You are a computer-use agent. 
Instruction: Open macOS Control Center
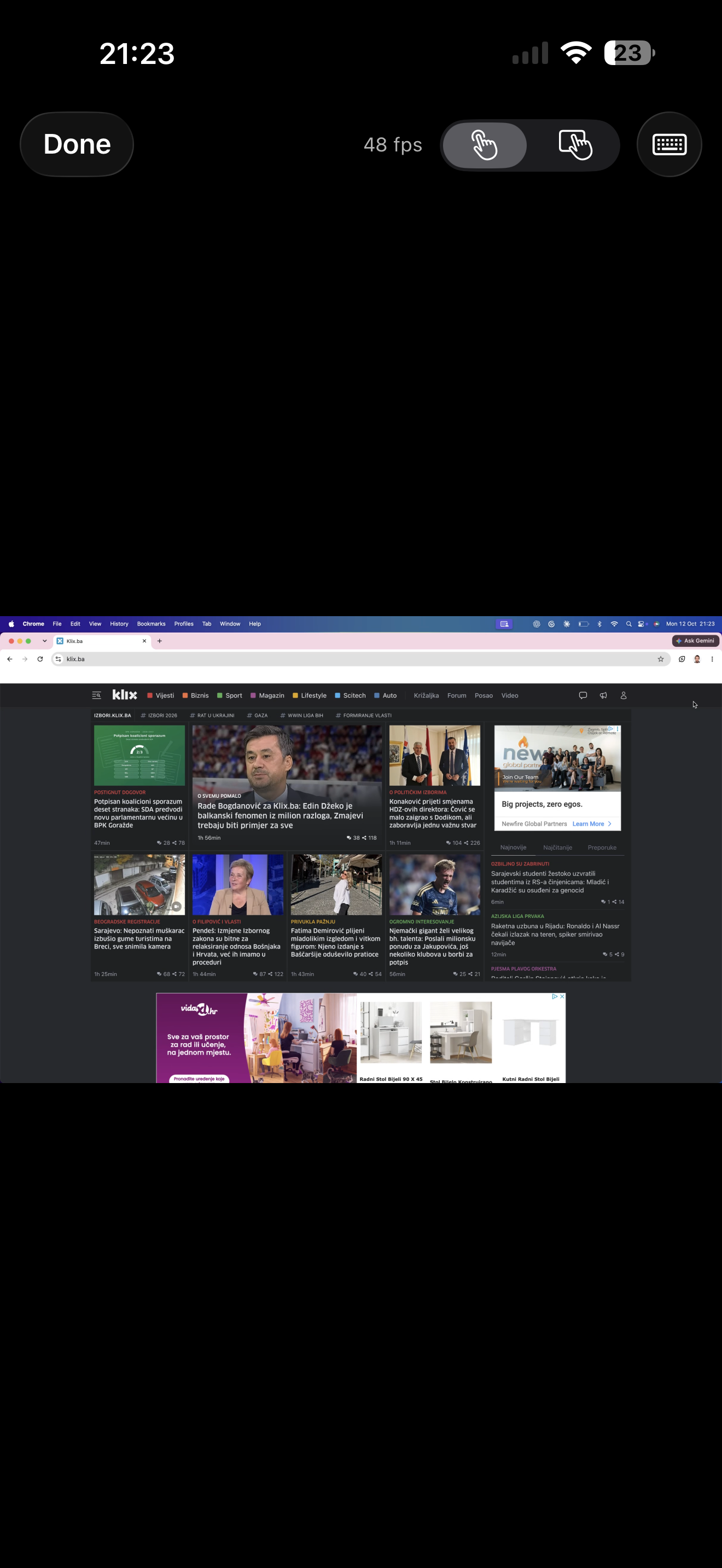click(x=642, y=624)
